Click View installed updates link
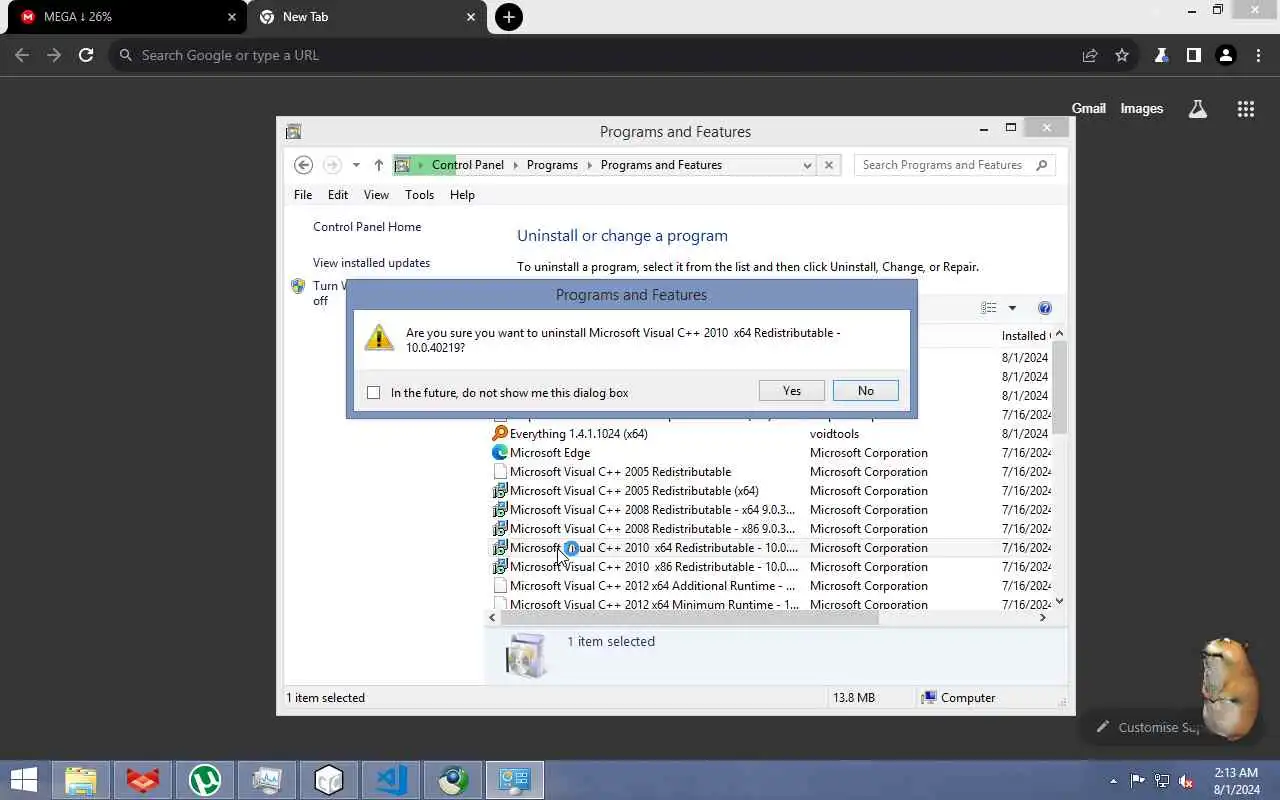Viewport: 1280px width, 800px height. [371, 263]
